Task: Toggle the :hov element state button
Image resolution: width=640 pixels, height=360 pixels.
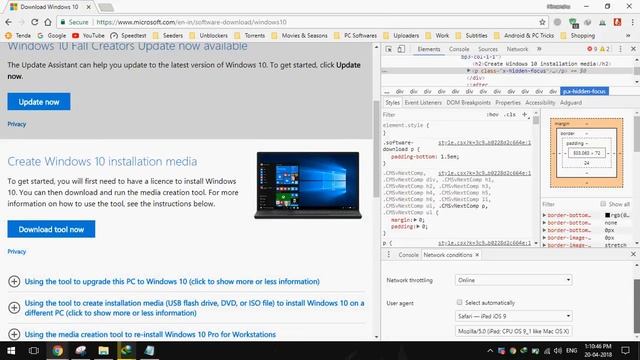Action: click(493, 115)
